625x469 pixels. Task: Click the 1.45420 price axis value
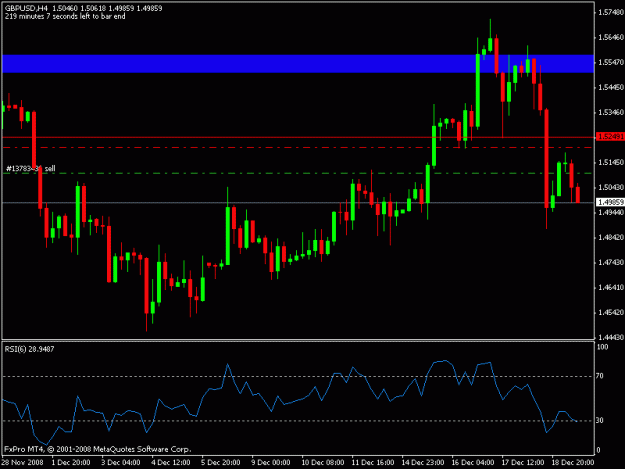(611, 312)
